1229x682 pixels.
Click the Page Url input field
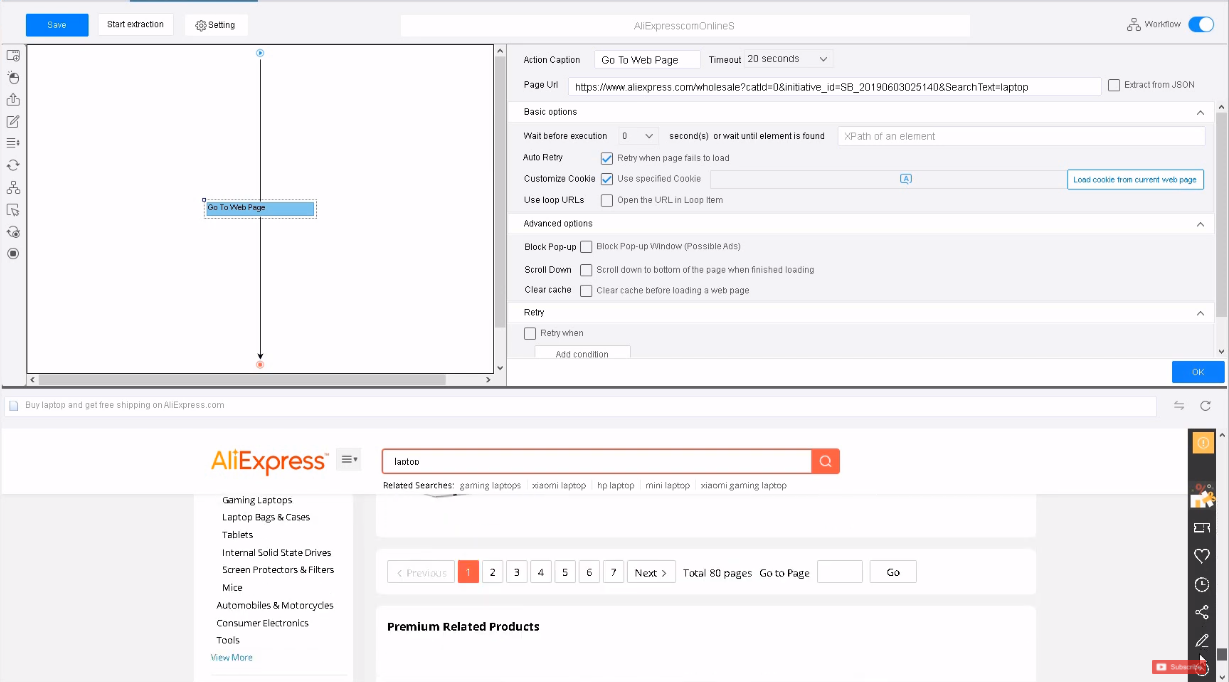point(834,87)
